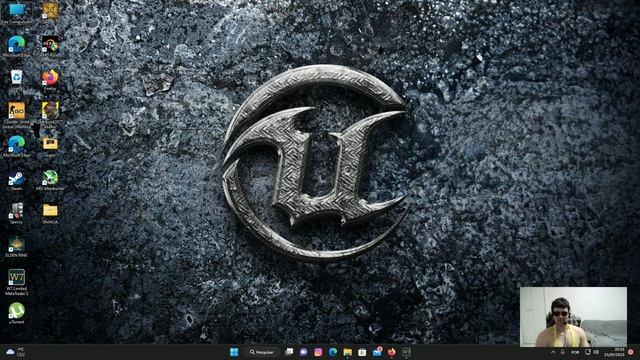Select the MSI Afterburner desktop shortcut

pyautogui.click(x=50, y=181)
